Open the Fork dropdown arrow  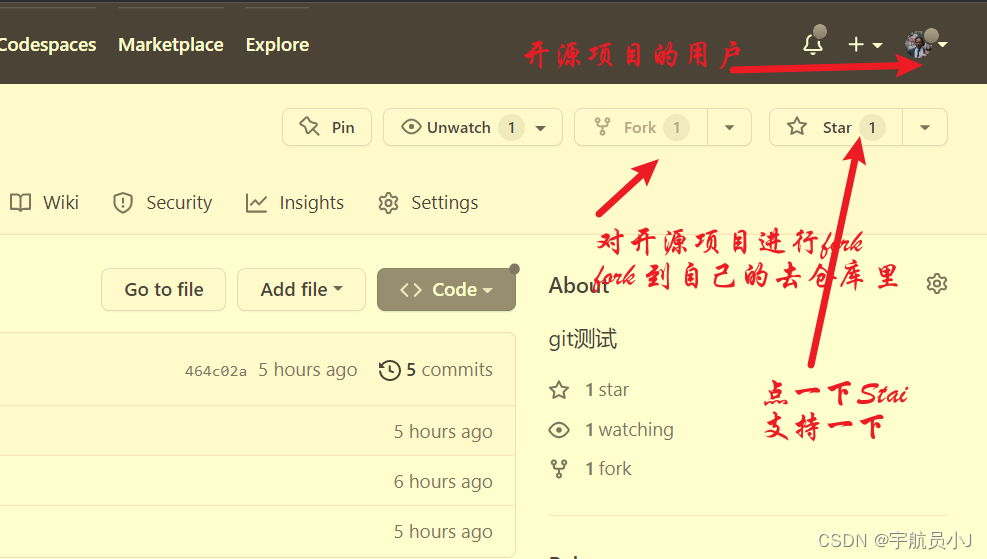click(x=730, y=127)
